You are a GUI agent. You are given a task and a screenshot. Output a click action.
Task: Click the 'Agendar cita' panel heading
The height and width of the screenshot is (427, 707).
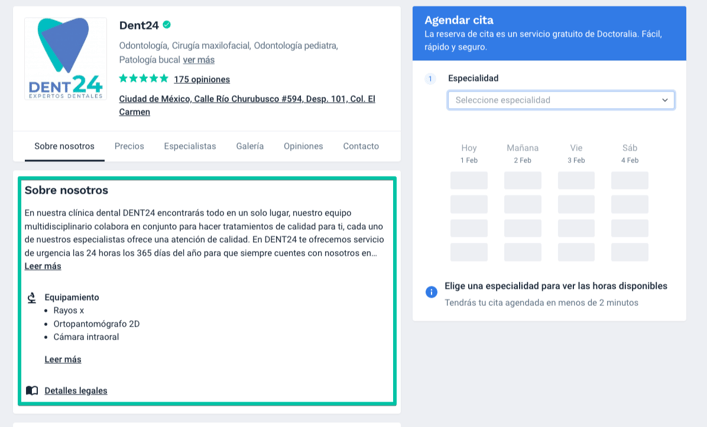click(x=459, y=20)
